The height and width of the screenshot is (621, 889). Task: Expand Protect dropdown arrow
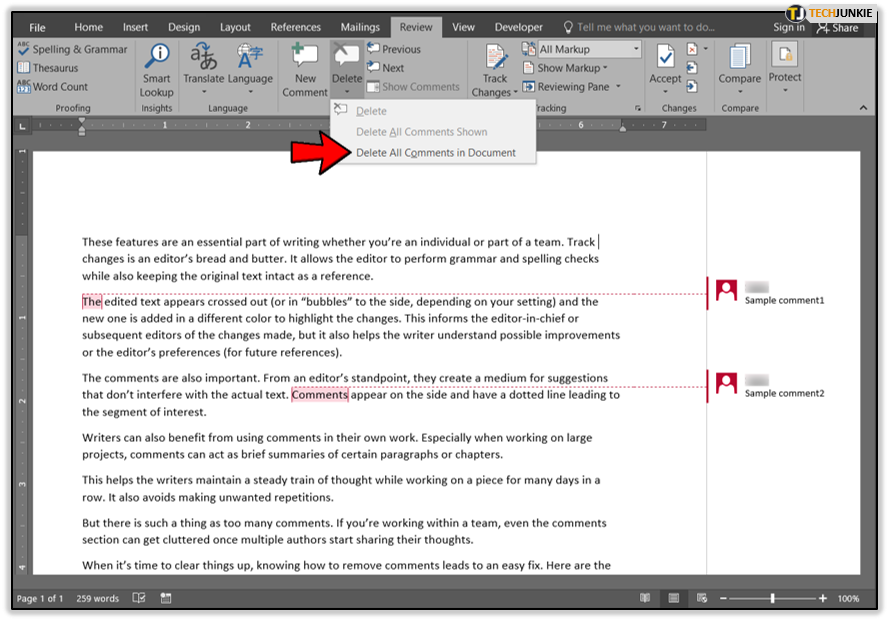click(x=785, y=90)
